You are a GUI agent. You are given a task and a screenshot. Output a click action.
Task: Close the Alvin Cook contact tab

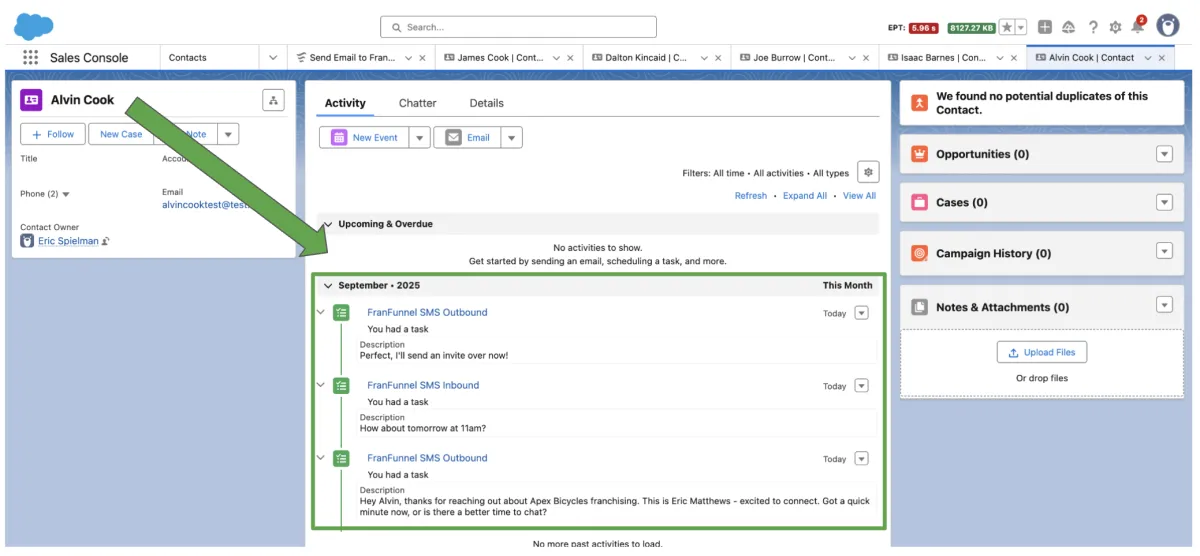(1163, 58)
